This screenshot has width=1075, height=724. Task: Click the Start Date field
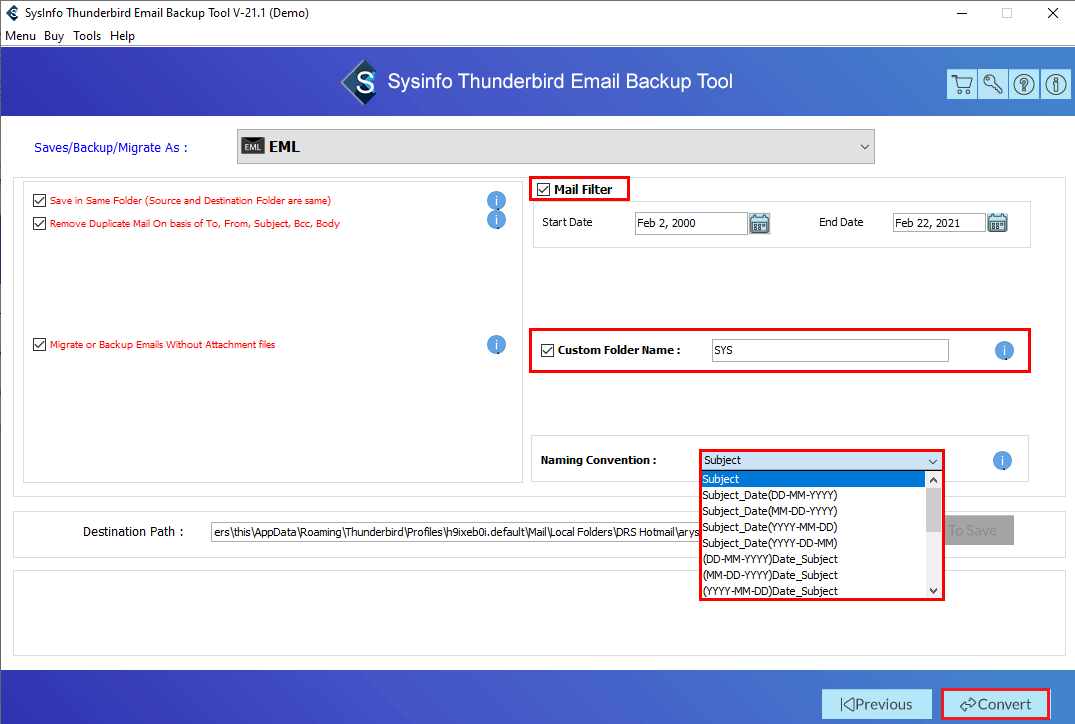coord(691,223)
